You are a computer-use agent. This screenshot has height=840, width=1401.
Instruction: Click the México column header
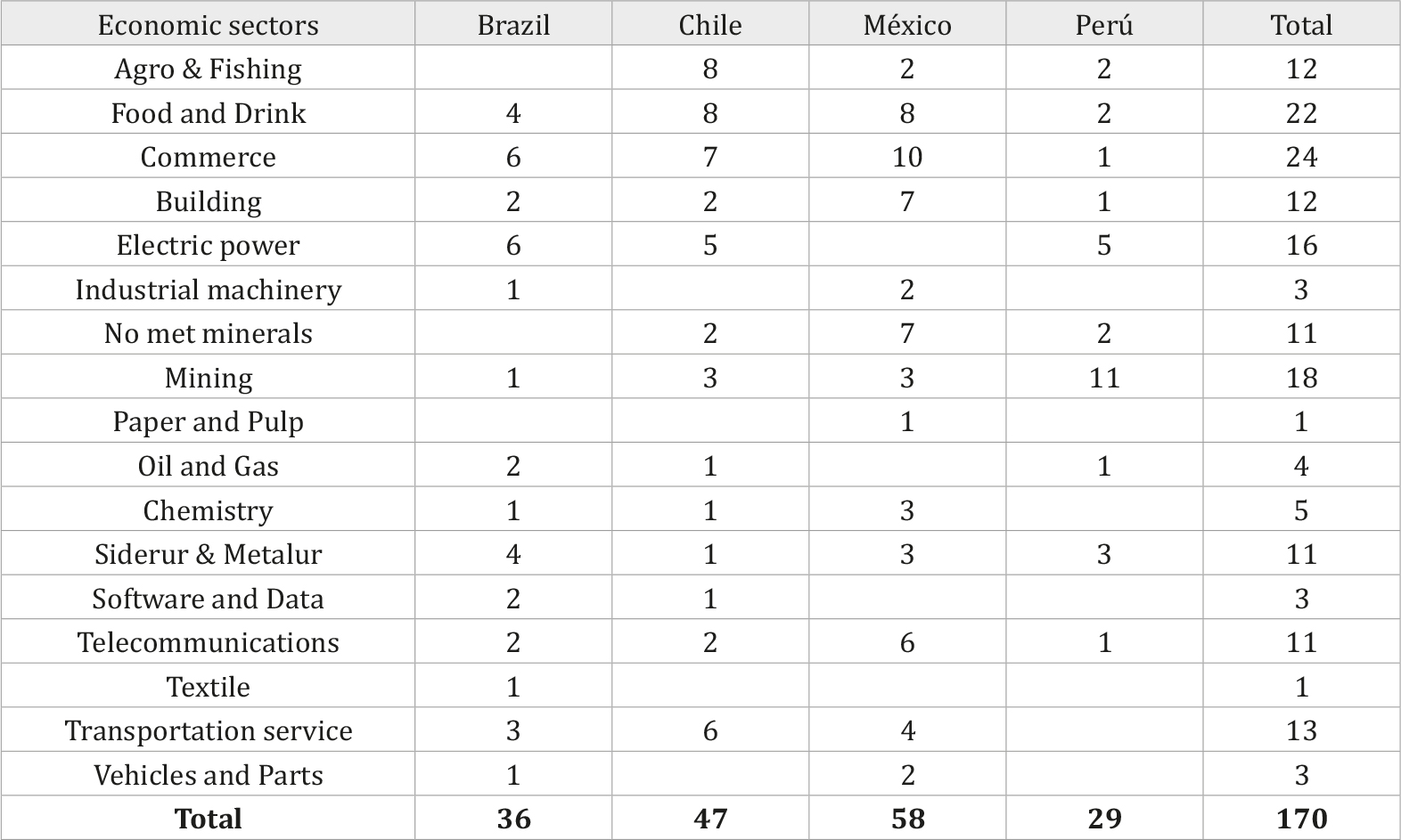(907, 25)
